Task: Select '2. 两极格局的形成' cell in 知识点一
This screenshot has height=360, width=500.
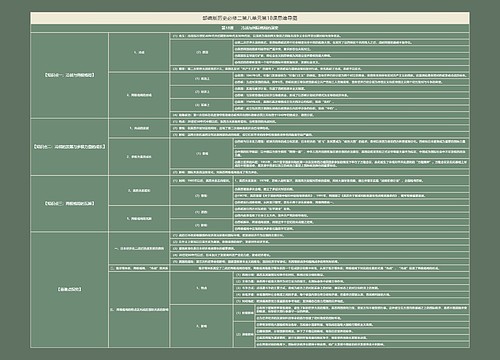Action: pyautogui.click(x=139, y=95)
